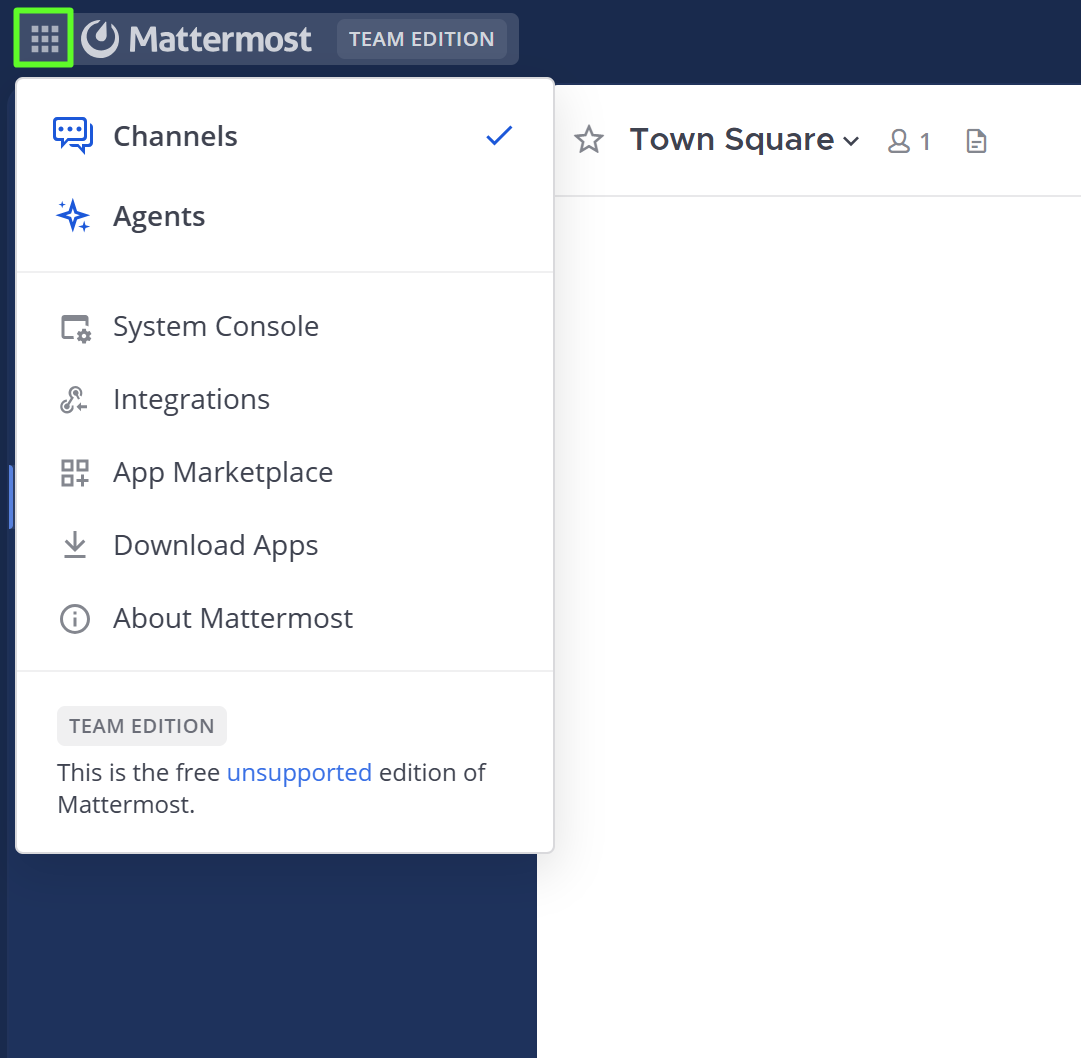Click the Download Apps arrow icon
Image resolution: width=1081 pixels, height=1058 pixels.
74,545
